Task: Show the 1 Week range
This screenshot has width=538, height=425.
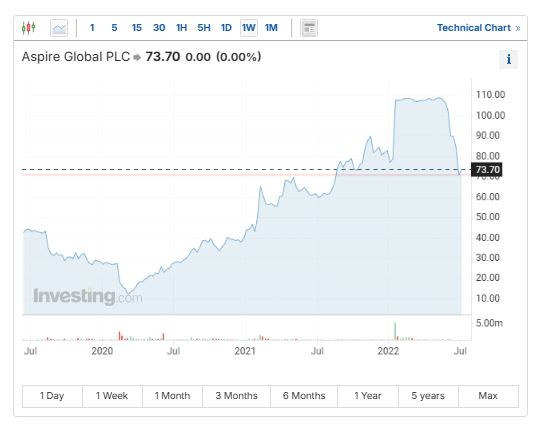Action: (112, 396)
